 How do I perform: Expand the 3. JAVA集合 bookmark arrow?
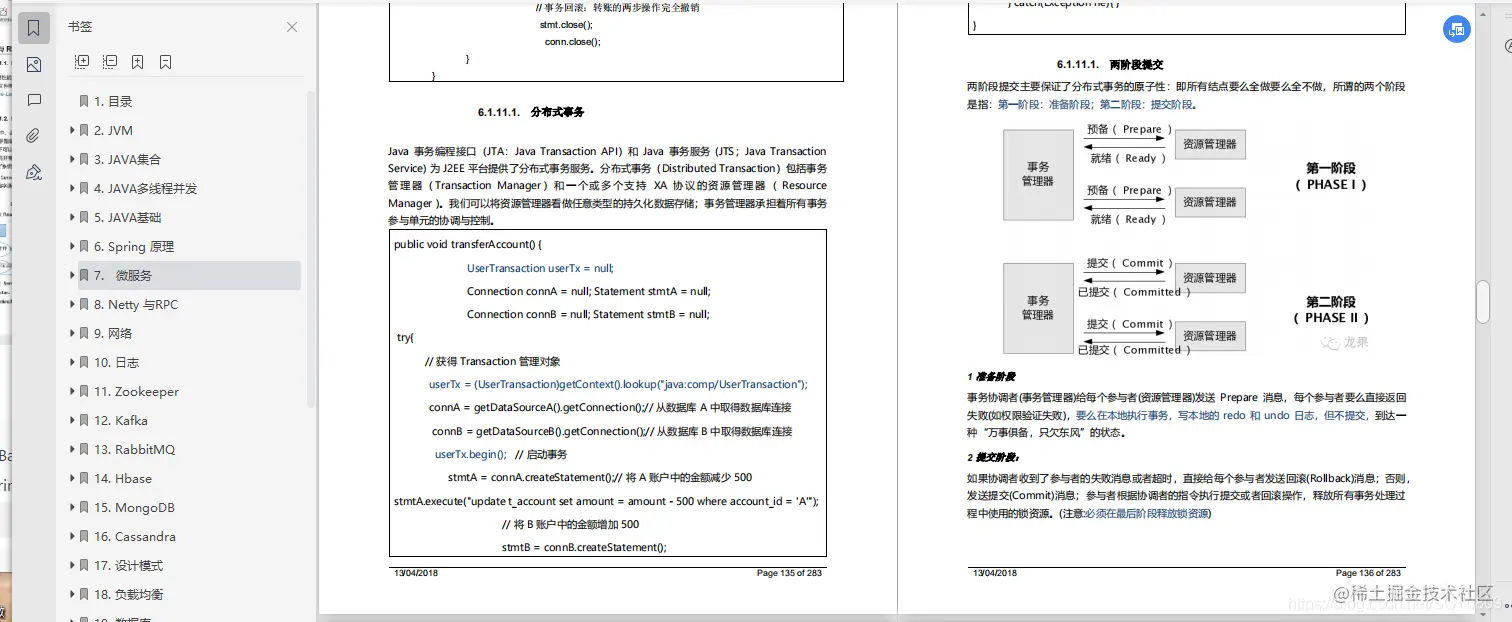pos(72,160)
